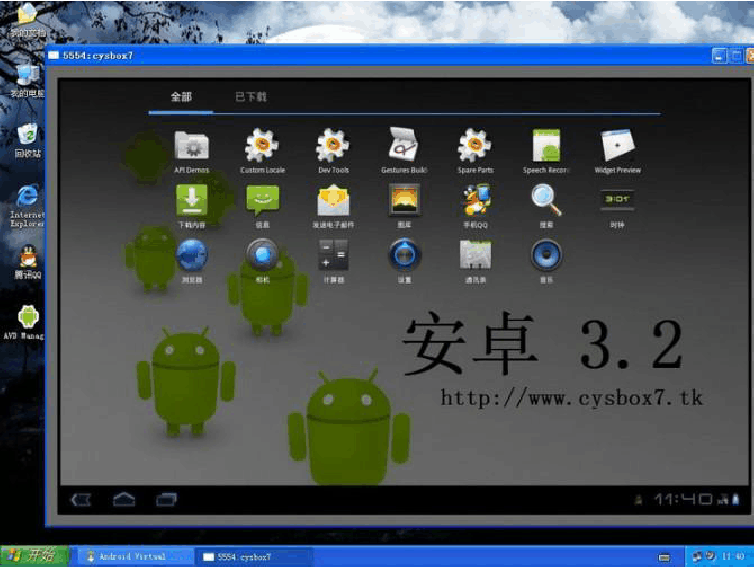Screen dimensions: 754x567
Task: Minimize the 5554:cysbox7 emulator window
Action: tap(718, 56)
